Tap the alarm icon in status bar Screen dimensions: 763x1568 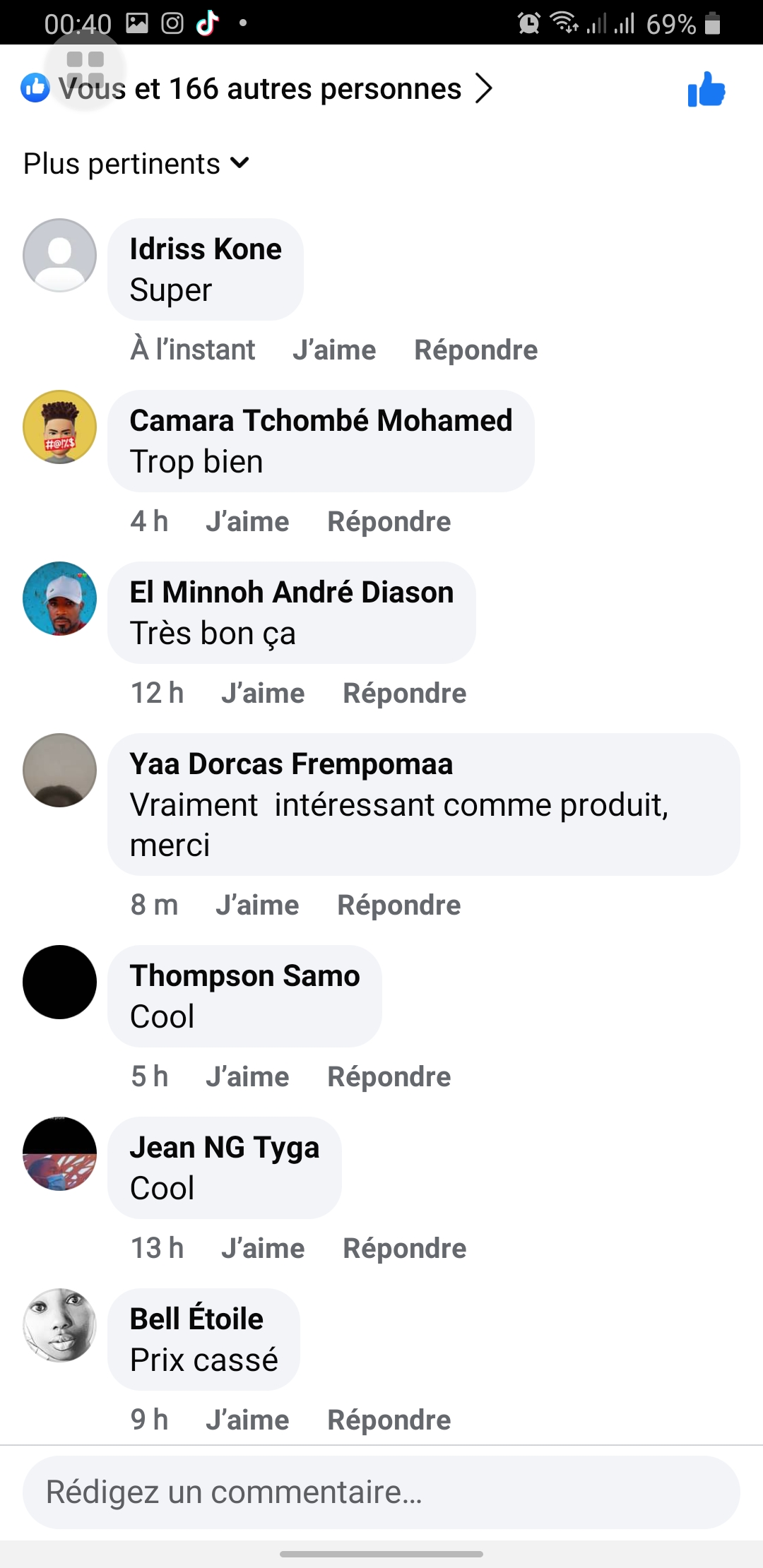pyautogui.click(x=528, y=23)
